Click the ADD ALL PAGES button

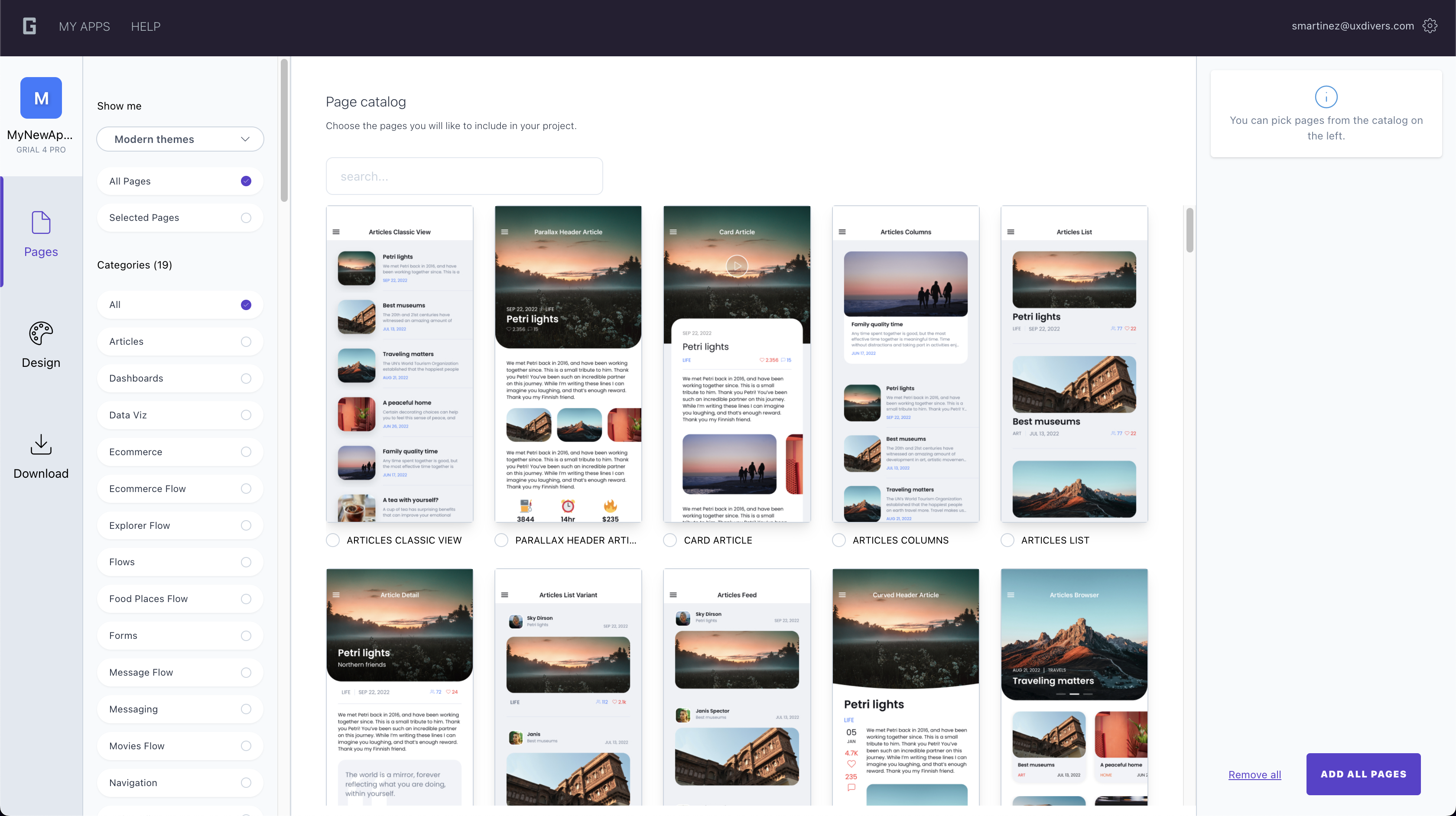[1363, 774]
